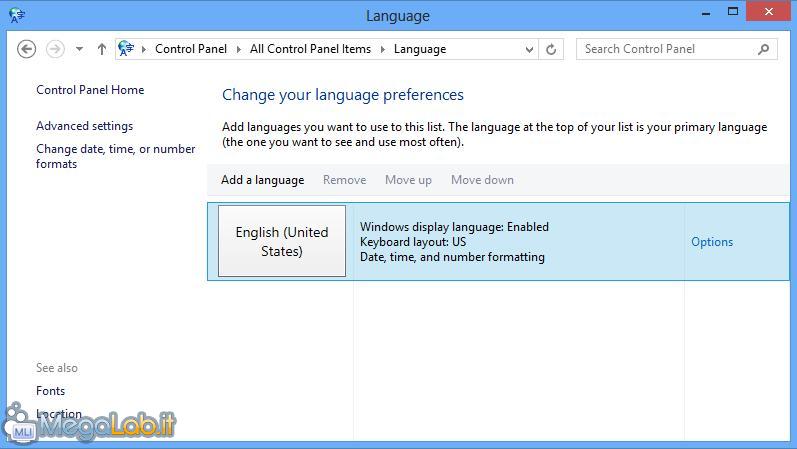Open Options for English (United States)
Screen dimensions: 797x449
(x=712, y=242)
